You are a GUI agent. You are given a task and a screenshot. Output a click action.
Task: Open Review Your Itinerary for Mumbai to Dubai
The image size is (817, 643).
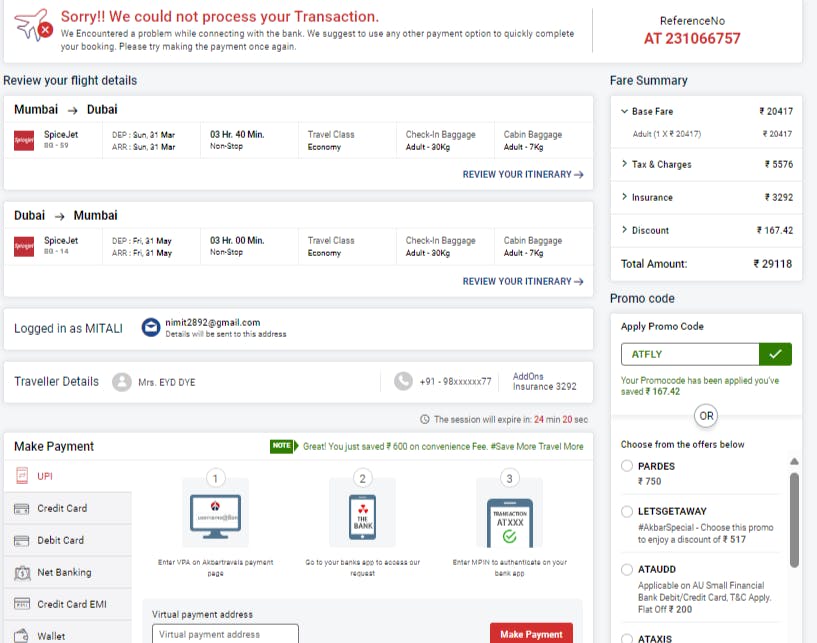coord(523,174)
